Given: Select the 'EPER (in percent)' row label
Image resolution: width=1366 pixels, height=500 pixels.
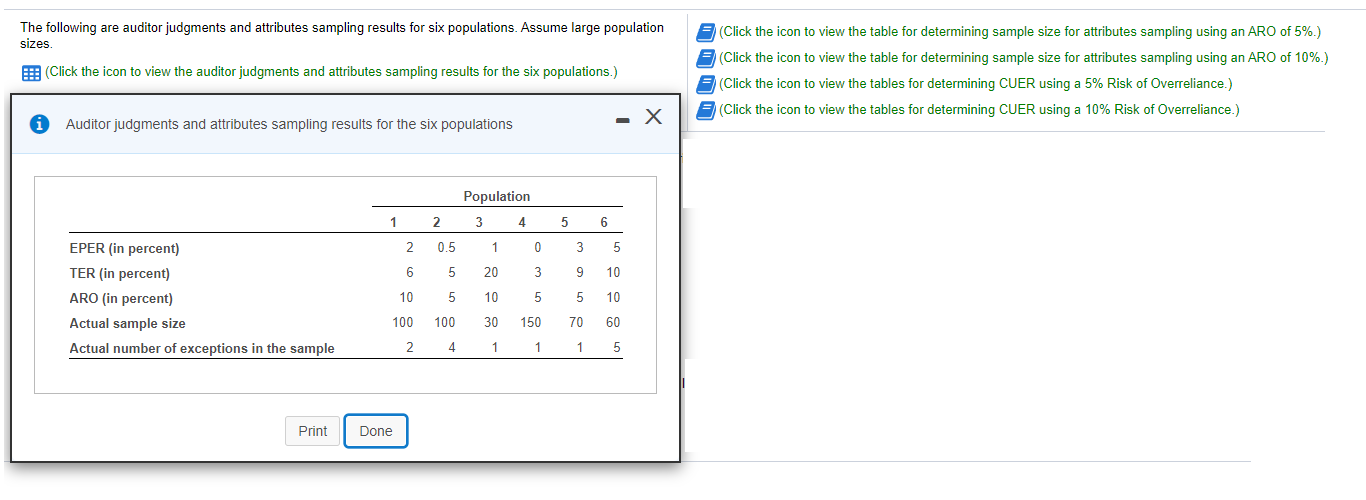Looking at the screenshot, I should [x=124, y=249].
